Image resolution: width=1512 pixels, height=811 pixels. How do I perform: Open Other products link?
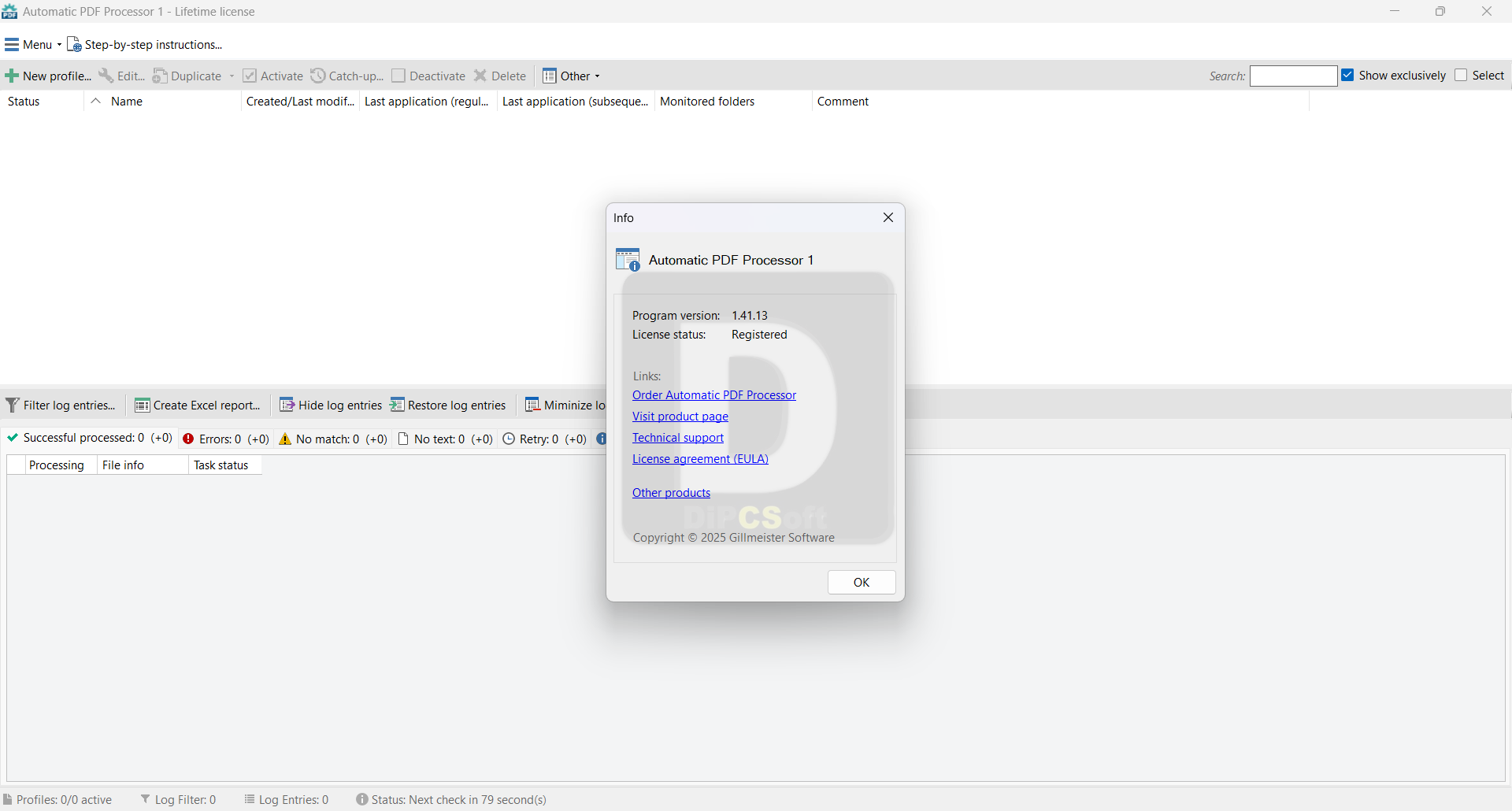click(671, 493)
